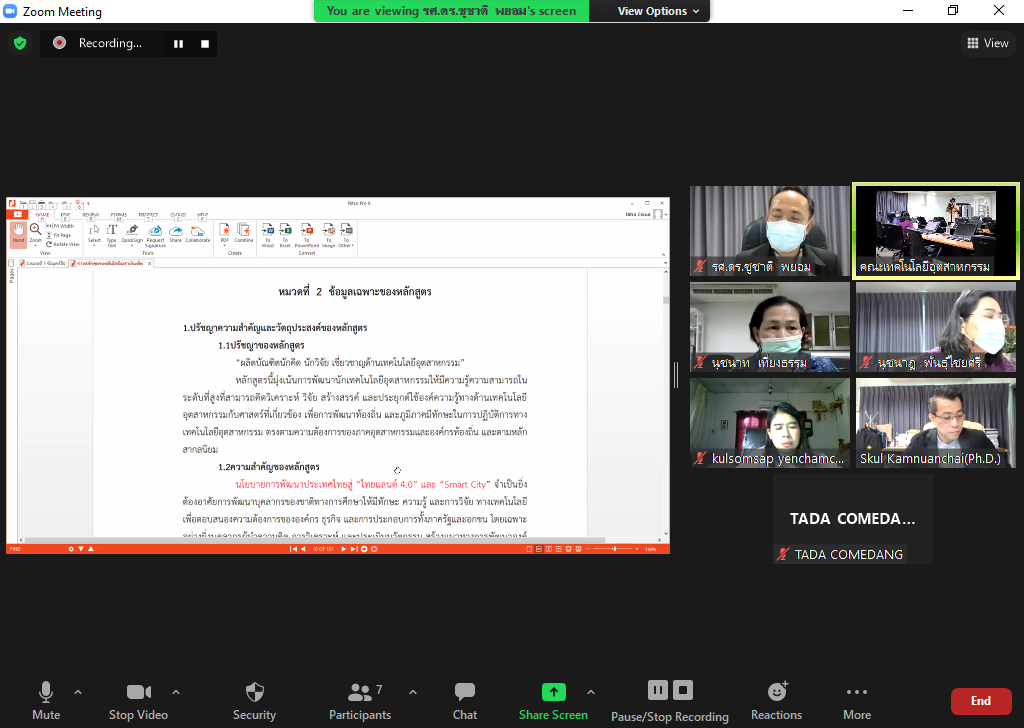
Task: Click the Combine files icon
Action: [244, 232]
